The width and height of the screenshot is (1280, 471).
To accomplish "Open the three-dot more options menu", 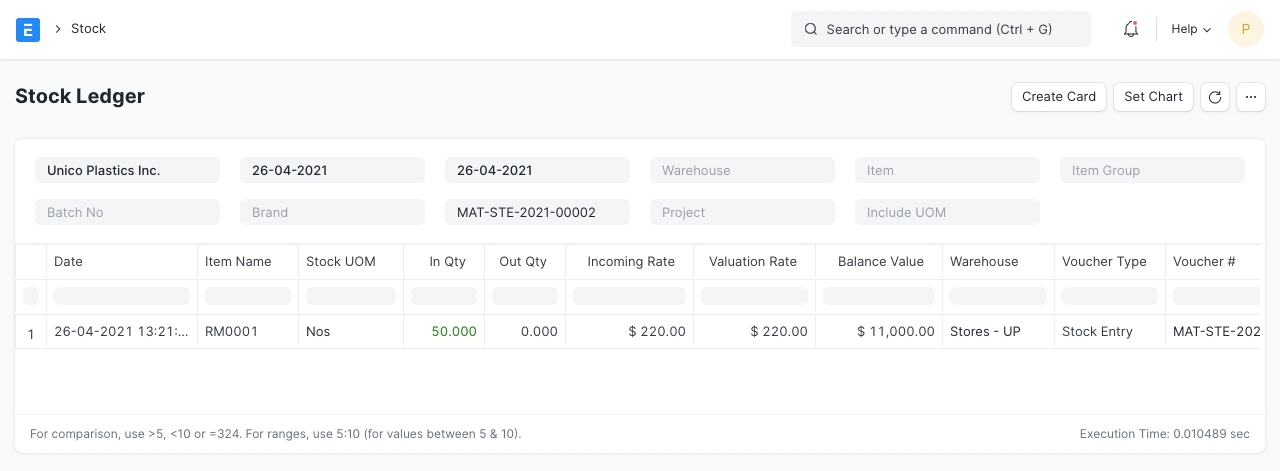I will (x=1251, y=97).
